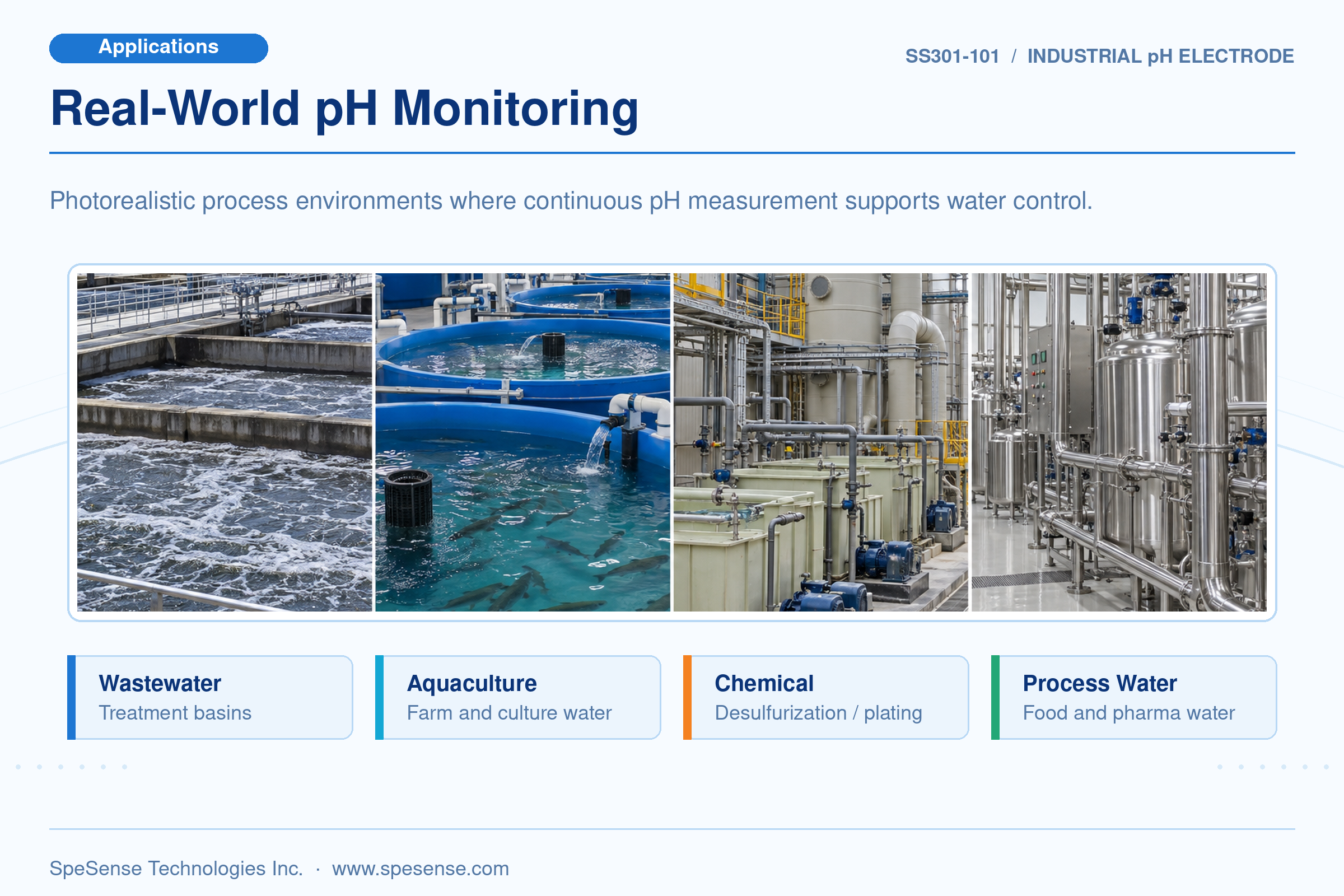Open the www.spesense.com link

coord(420,868)
